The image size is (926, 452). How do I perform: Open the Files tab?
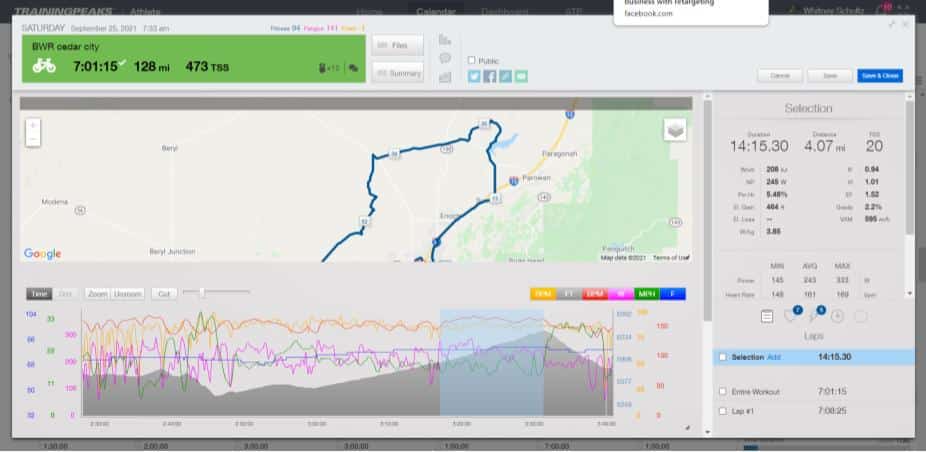(397, 45)
